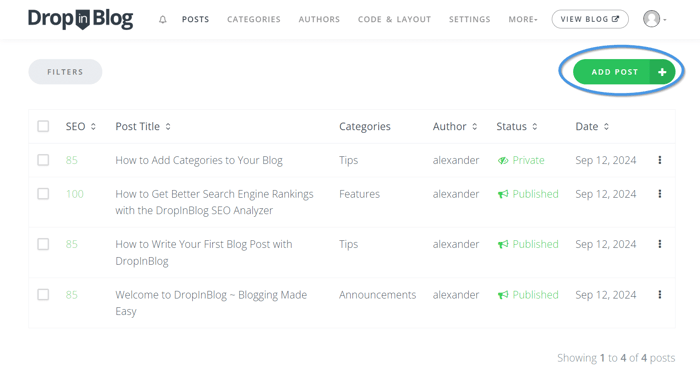Viewport: 700px width, 370px height.
Task: Open the user avatar account menu
Action: pos(654,19)
